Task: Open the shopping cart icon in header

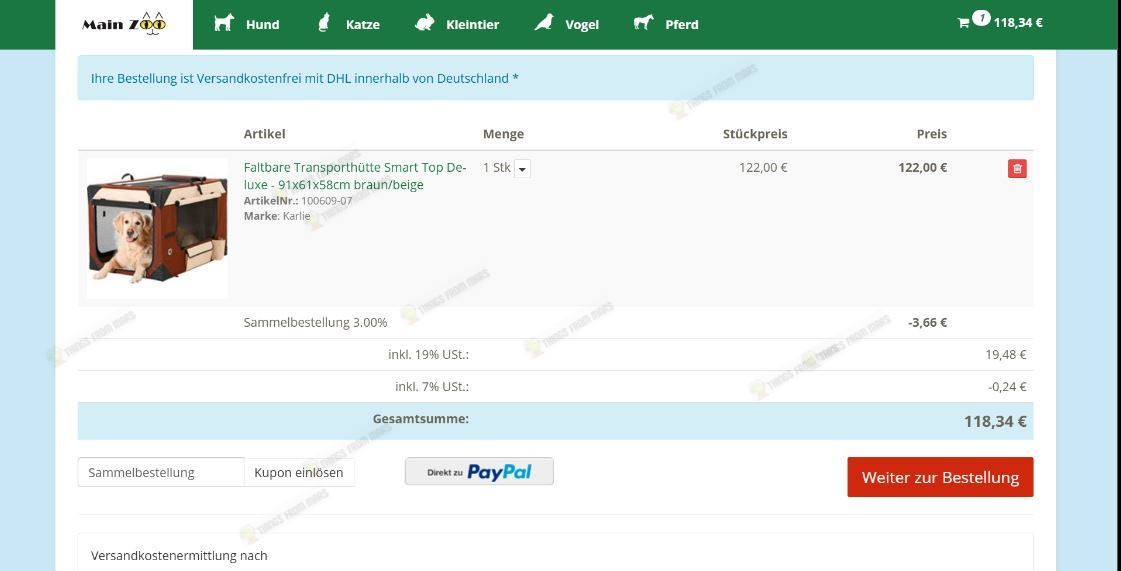Action: 964,23
